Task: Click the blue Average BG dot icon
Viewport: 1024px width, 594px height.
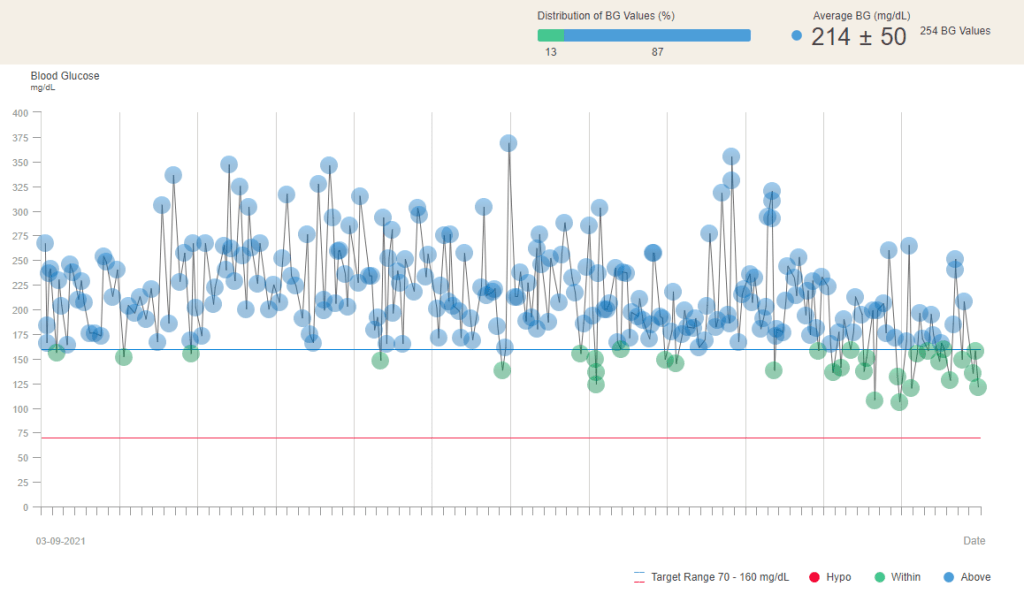Action: coord(796,36)
